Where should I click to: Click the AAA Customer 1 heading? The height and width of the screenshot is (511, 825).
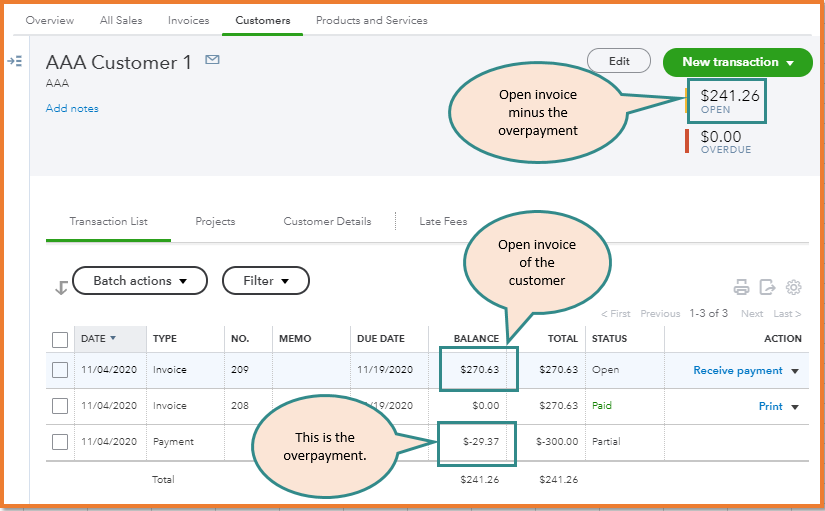[119, 63]
